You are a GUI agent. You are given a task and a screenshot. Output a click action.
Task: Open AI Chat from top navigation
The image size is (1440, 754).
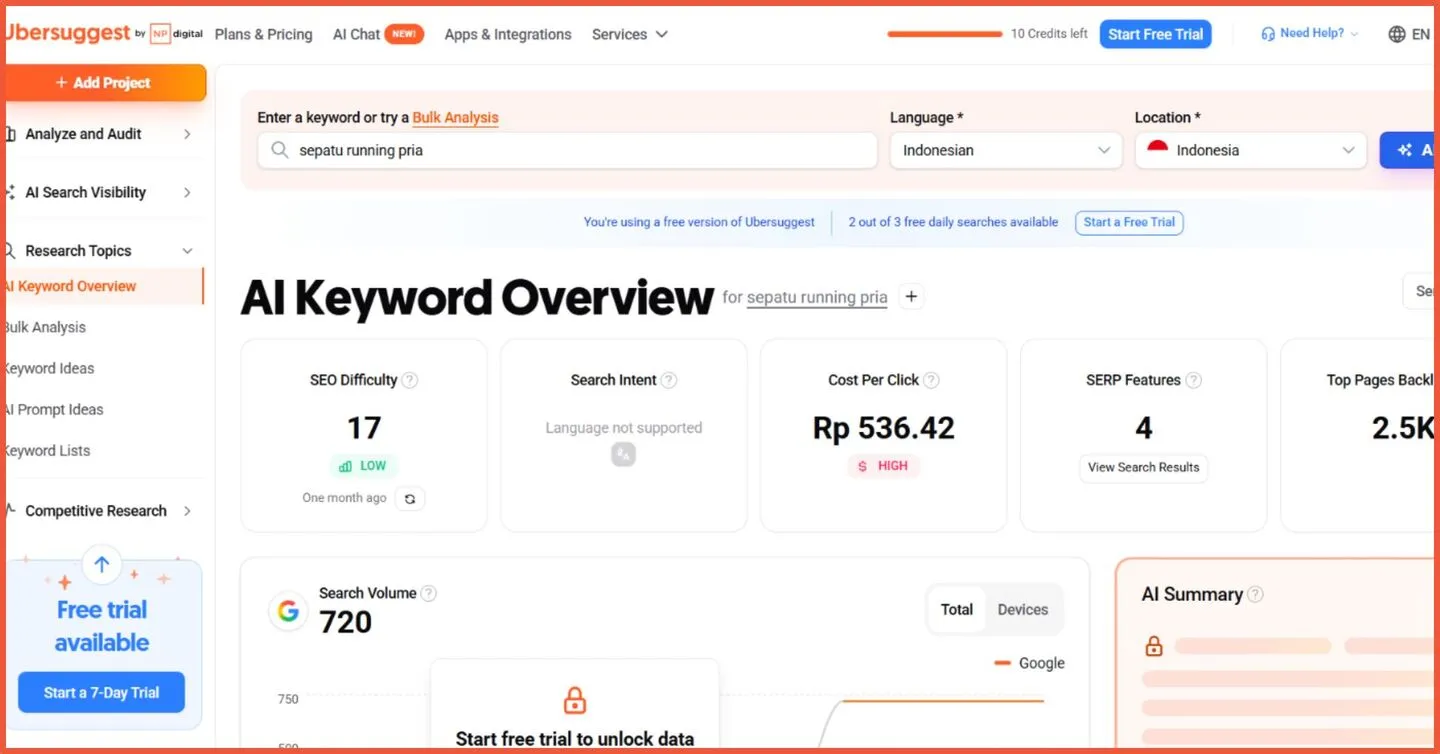point(378,34)
